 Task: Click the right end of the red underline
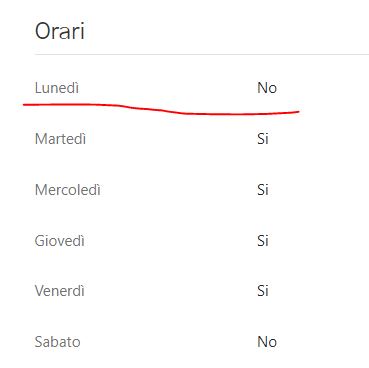pos(298,112)
